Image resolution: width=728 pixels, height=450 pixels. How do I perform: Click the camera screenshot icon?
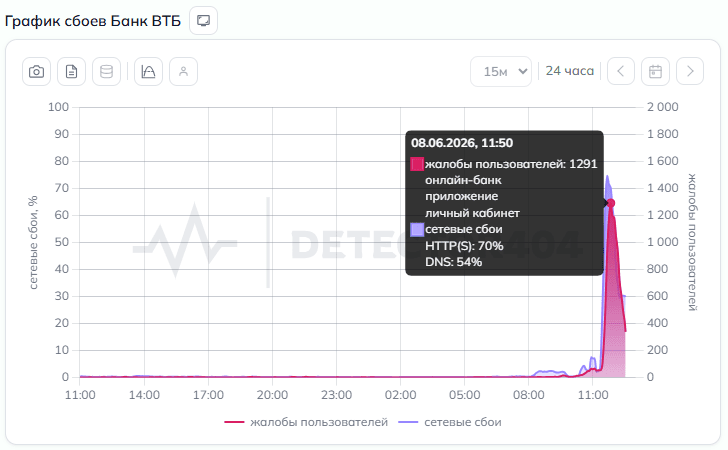tap(36, 72)
